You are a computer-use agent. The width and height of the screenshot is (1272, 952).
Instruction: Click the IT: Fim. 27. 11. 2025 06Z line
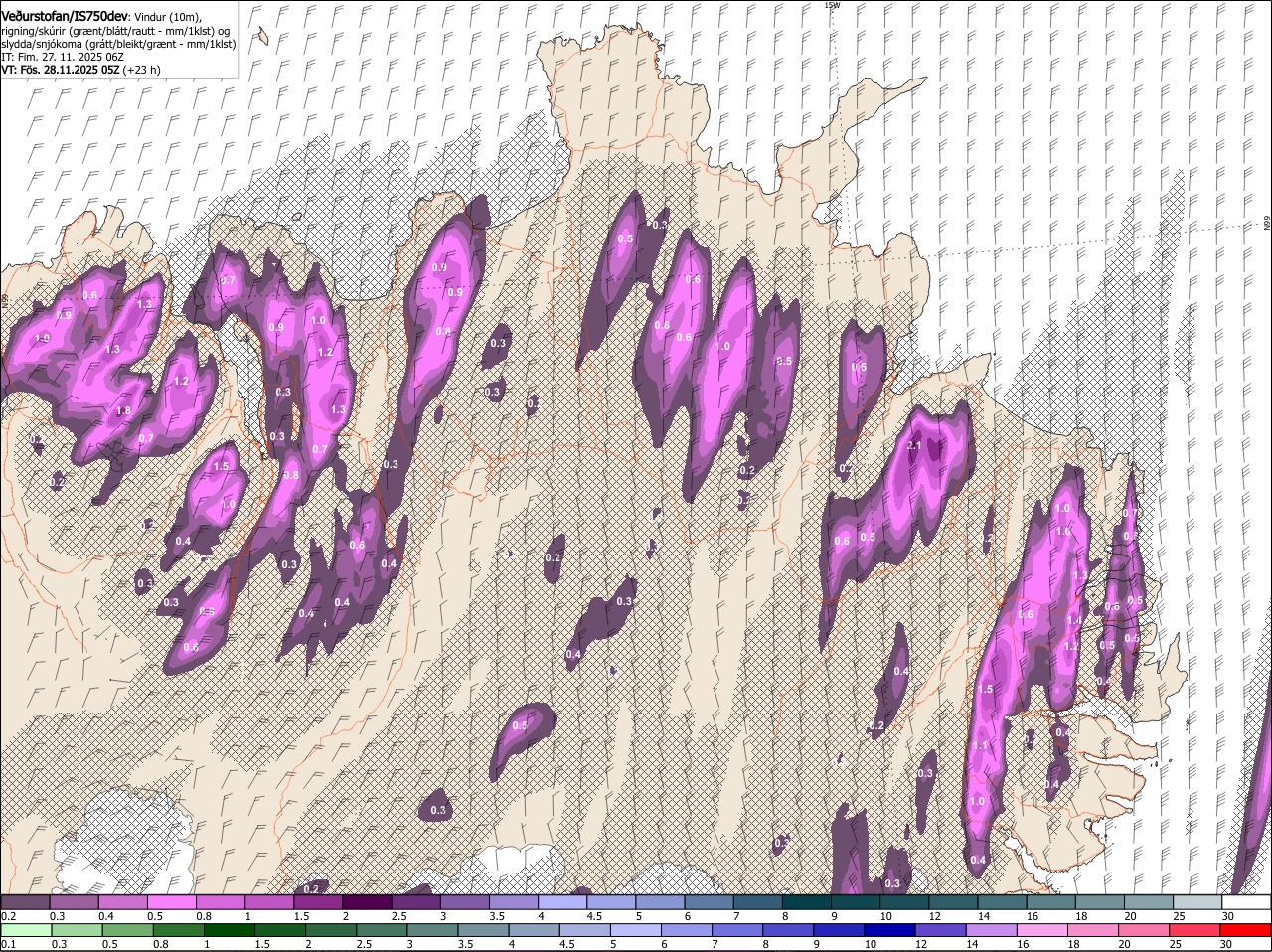pyautogui.click(x=63, y=57)
